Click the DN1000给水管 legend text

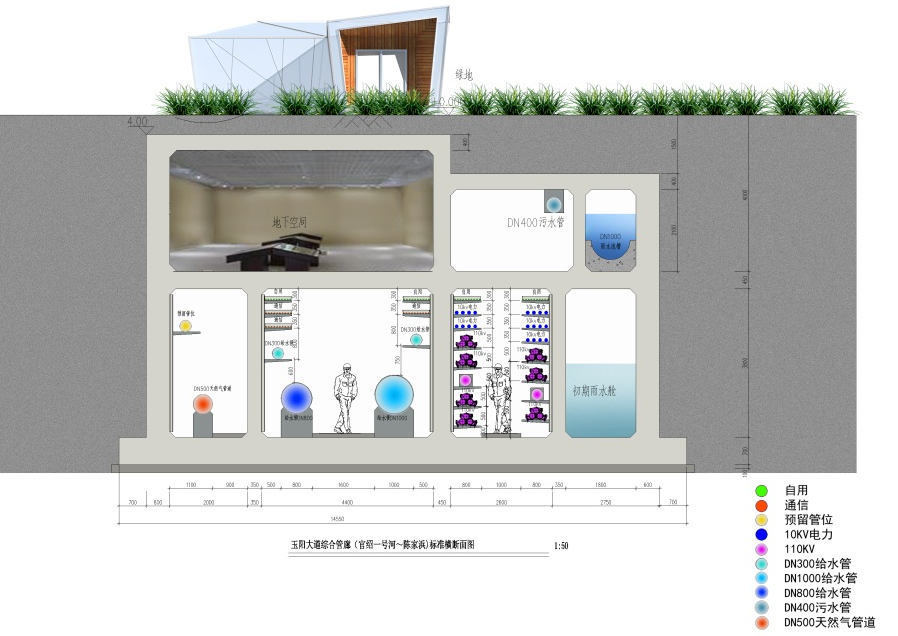click(820, 578)
